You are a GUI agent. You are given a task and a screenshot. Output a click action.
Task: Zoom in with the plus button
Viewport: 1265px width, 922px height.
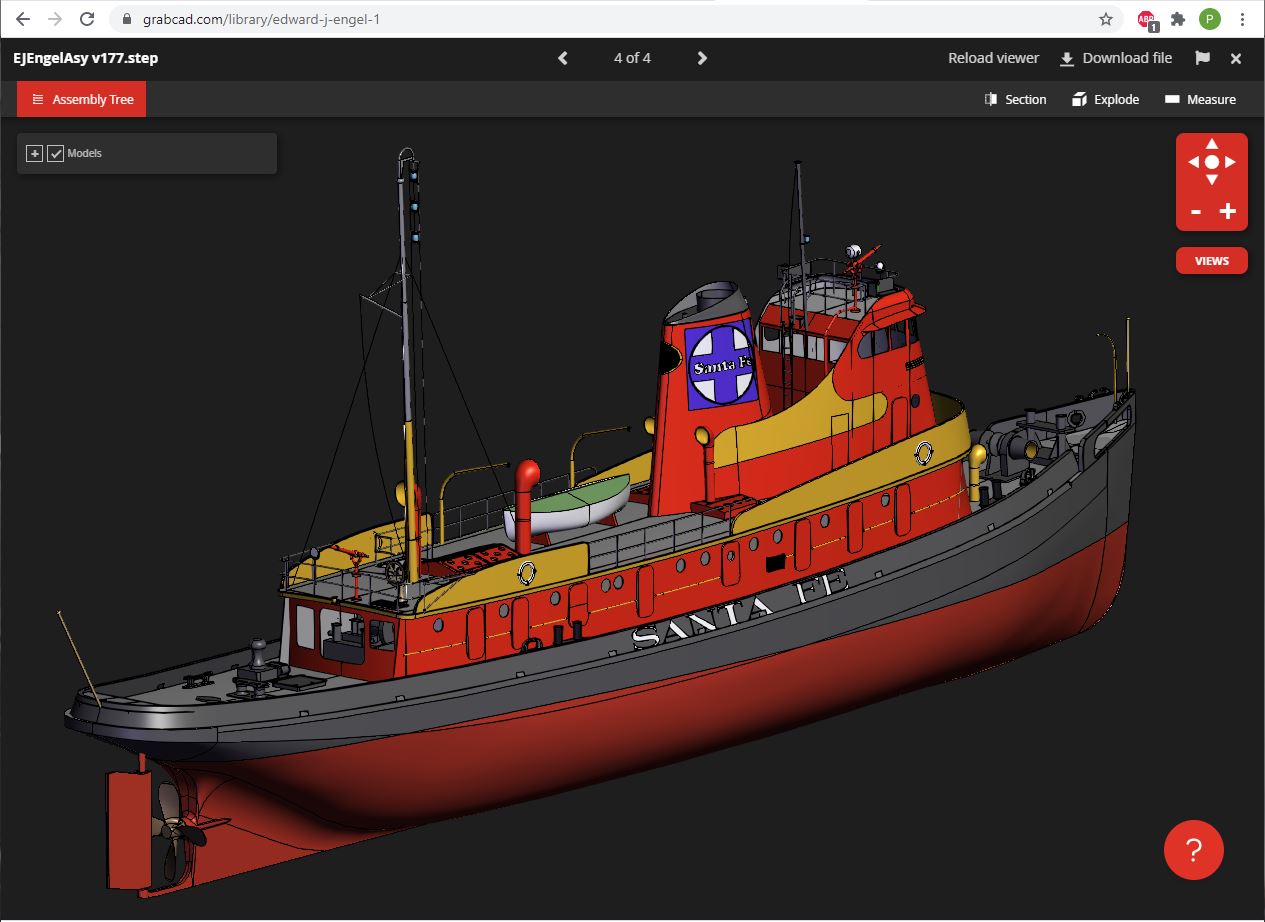(x=1228, y=211)
